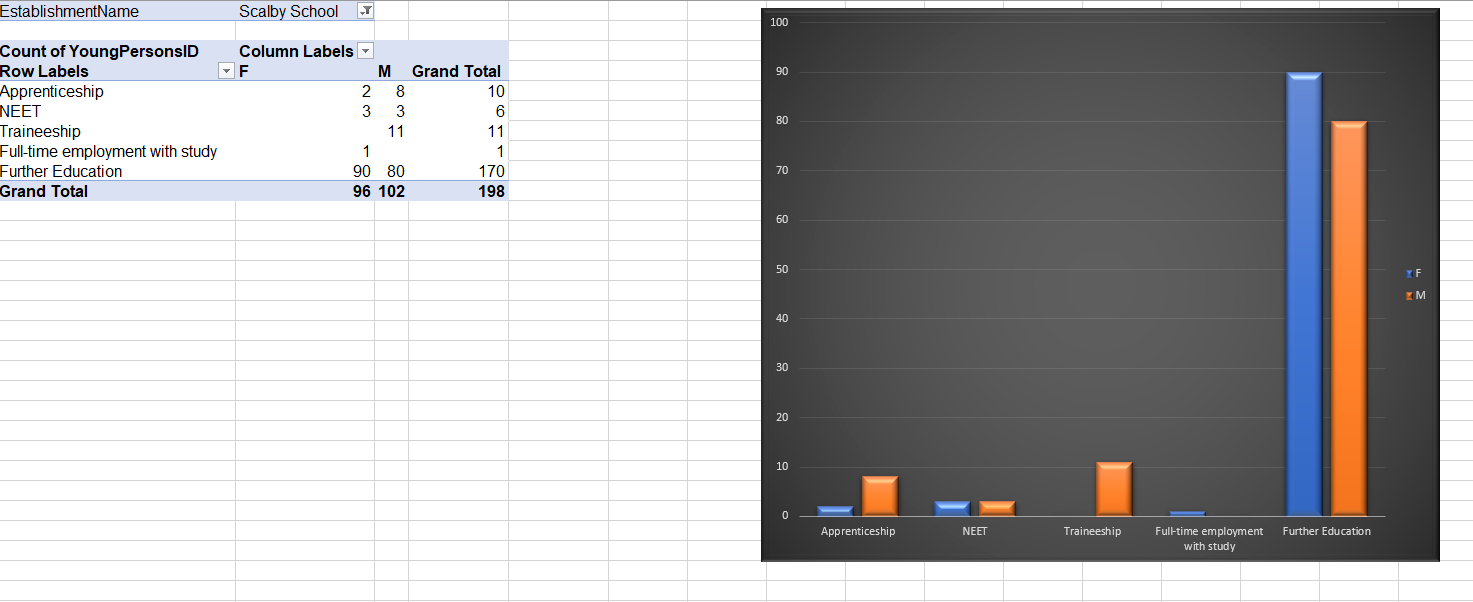Select the orange M bar for Traineeship
This screenshot has width=1473, height=602.
click(x=1114, y=489)
